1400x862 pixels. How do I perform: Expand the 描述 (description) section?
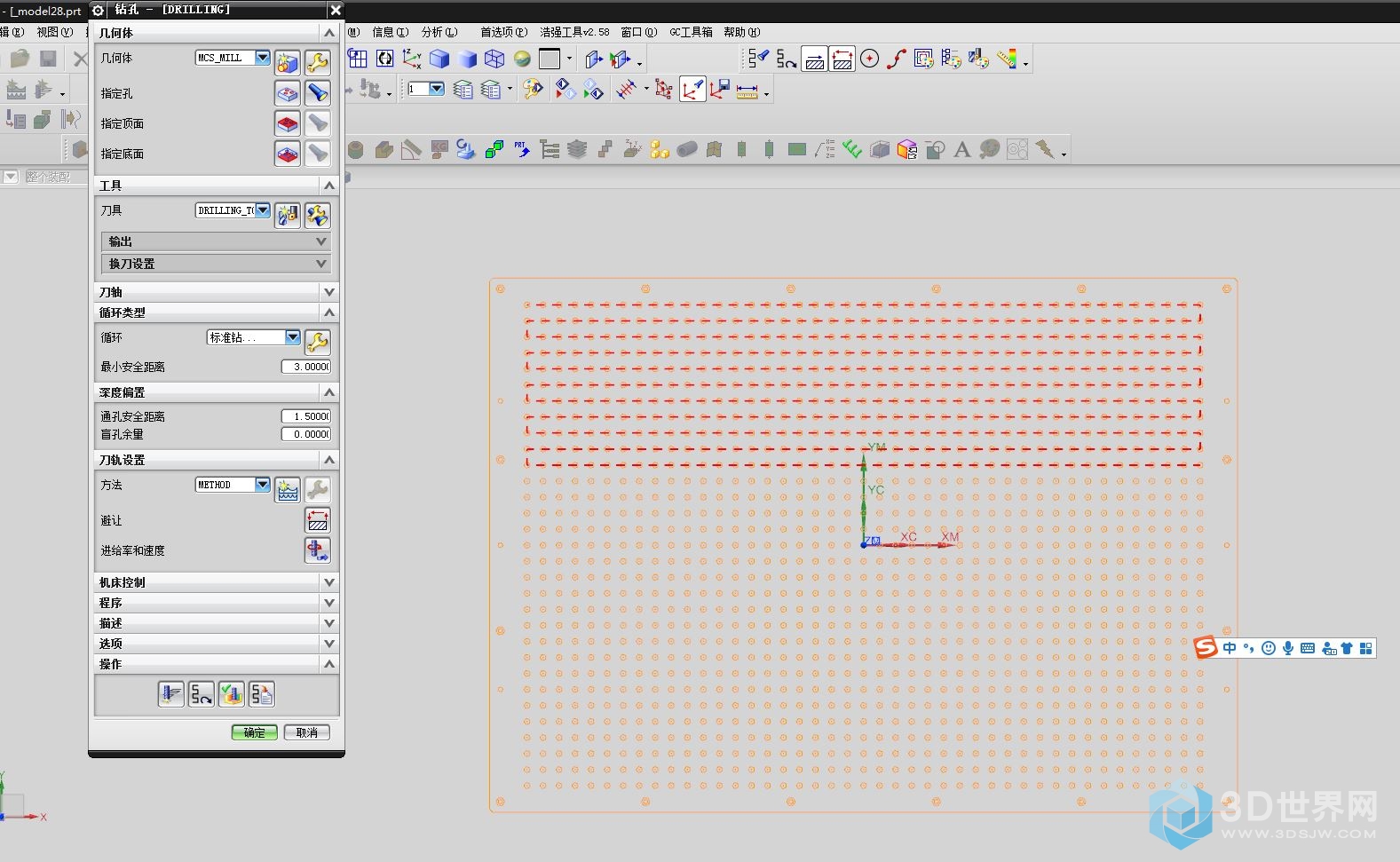tap(217, 623)
